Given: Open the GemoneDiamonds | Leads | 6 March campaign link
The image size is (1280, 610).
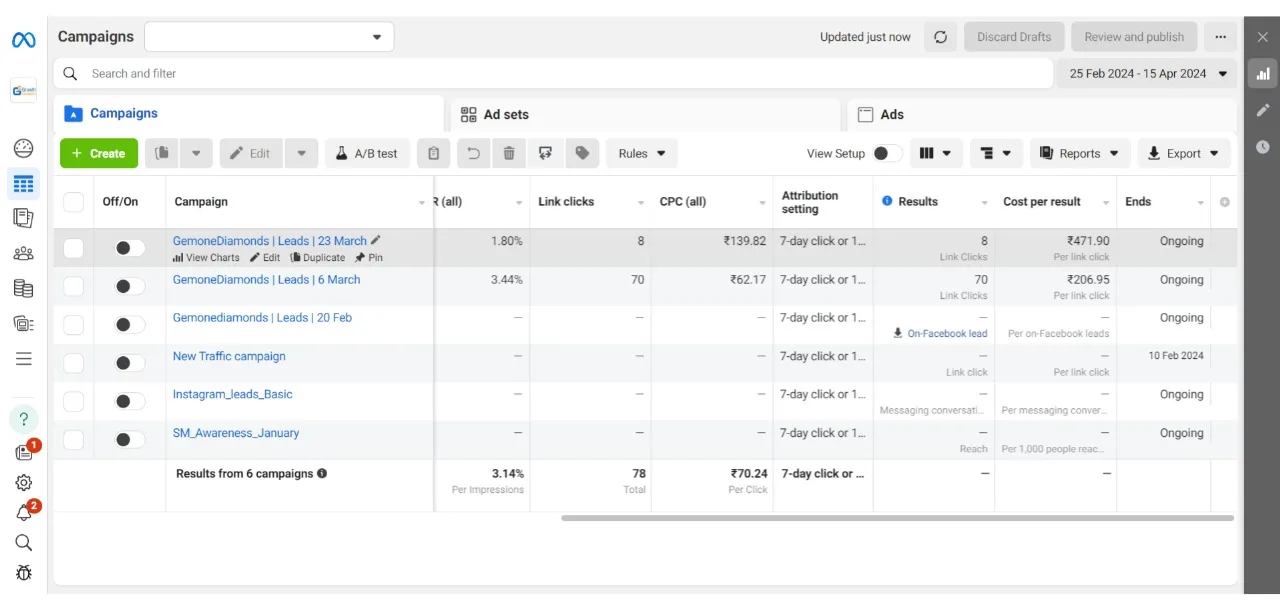Looking at the screenshot, I should coord(266,280).
